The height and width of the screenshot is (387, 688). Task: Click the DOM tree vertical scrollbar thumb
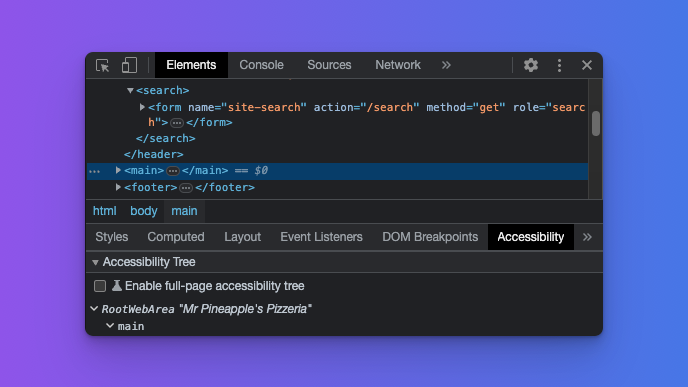(595, 124)
